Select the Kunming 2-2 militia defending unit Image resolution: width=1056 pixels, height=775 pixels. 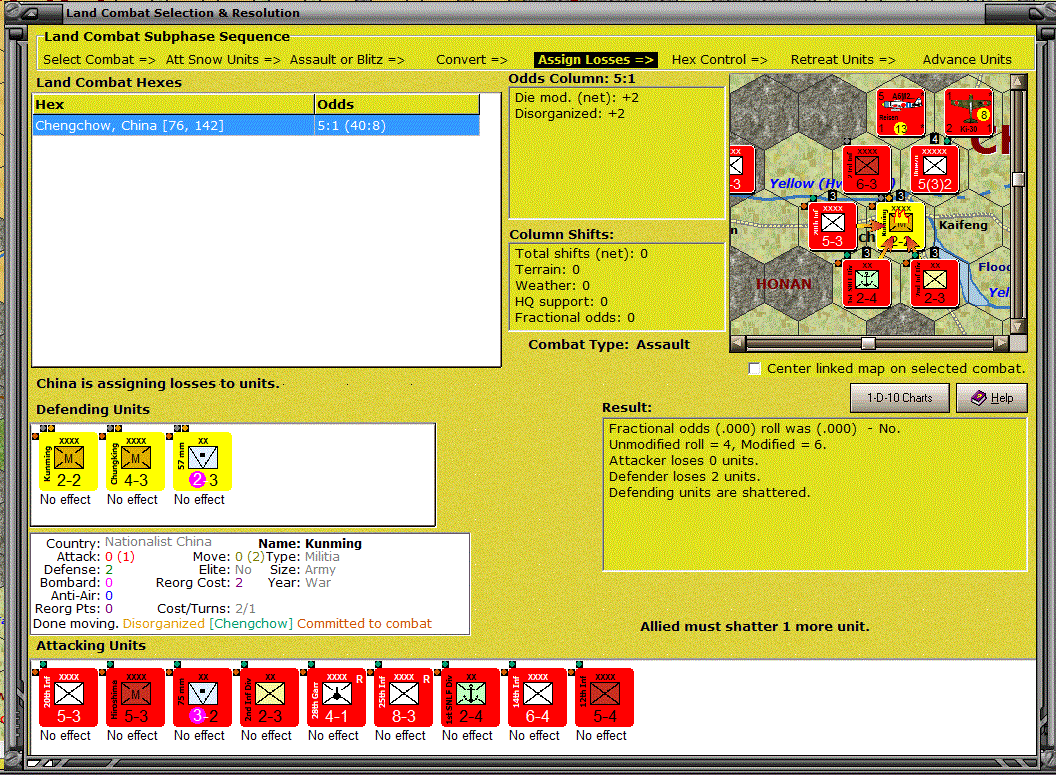pyautogui.click(x=69, y=461)
